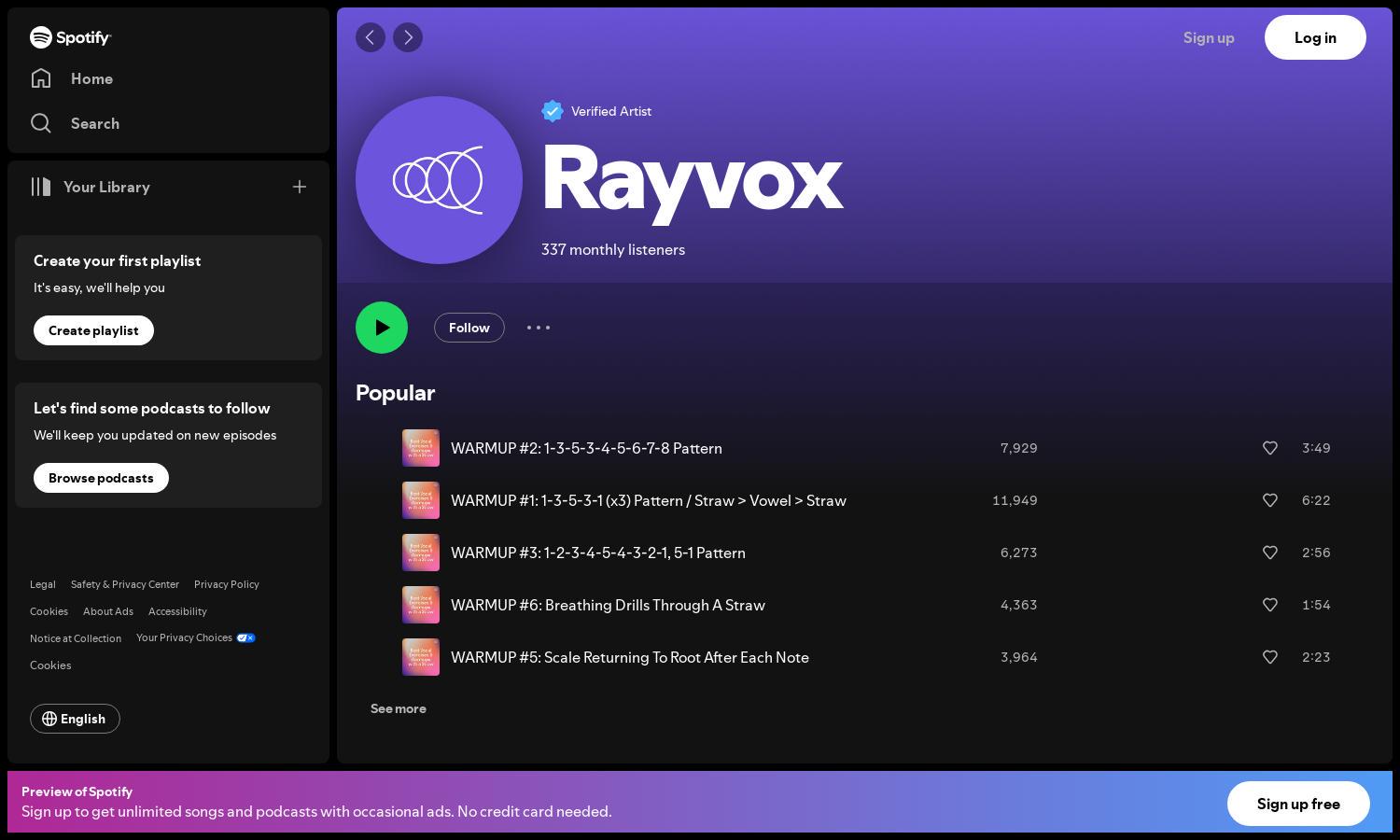
Task: Open the three-dot more options menu
Action: pos(539,328)
